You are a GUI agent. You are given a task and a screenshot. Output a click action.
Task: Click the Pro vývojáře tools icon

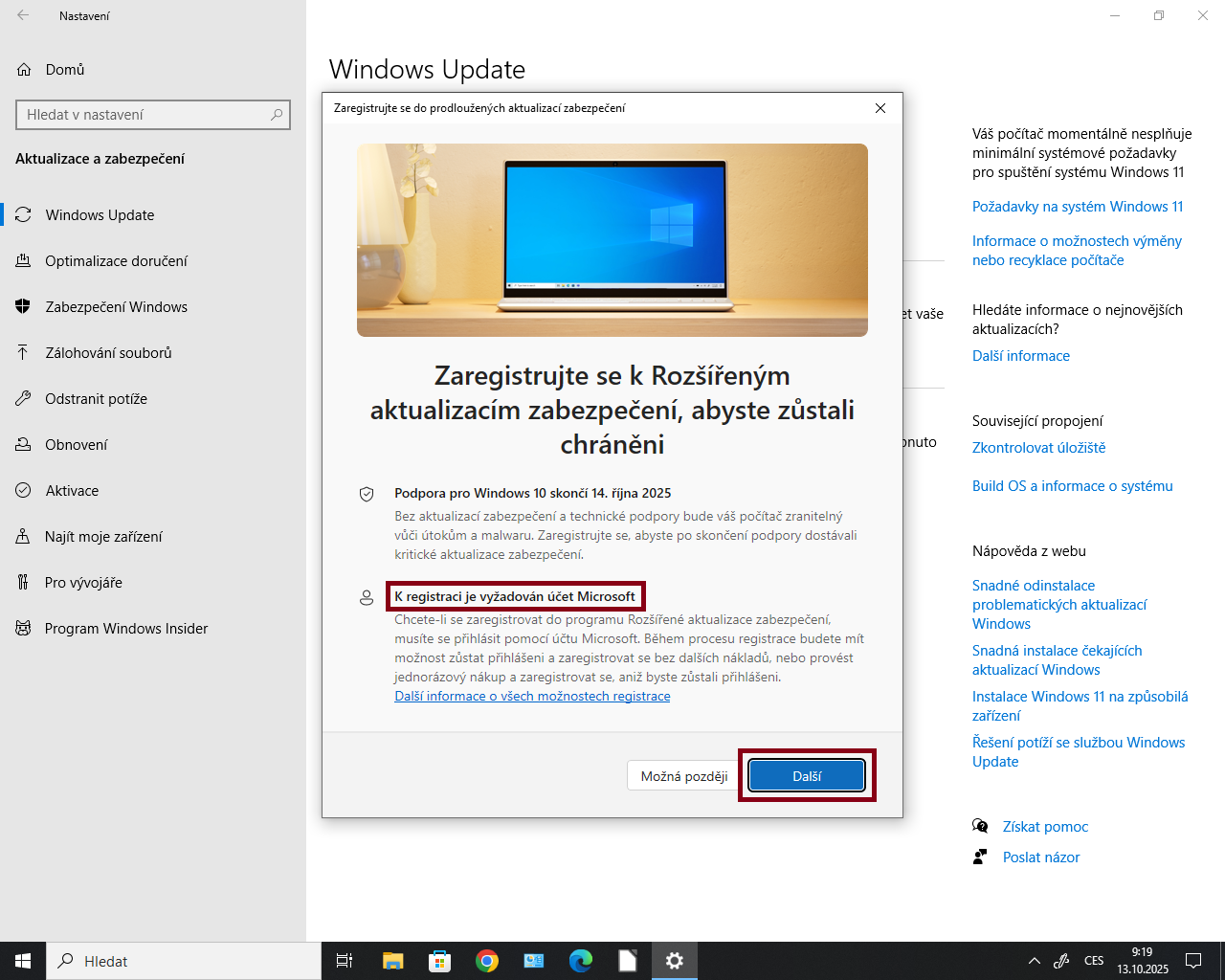pos(24,582)
